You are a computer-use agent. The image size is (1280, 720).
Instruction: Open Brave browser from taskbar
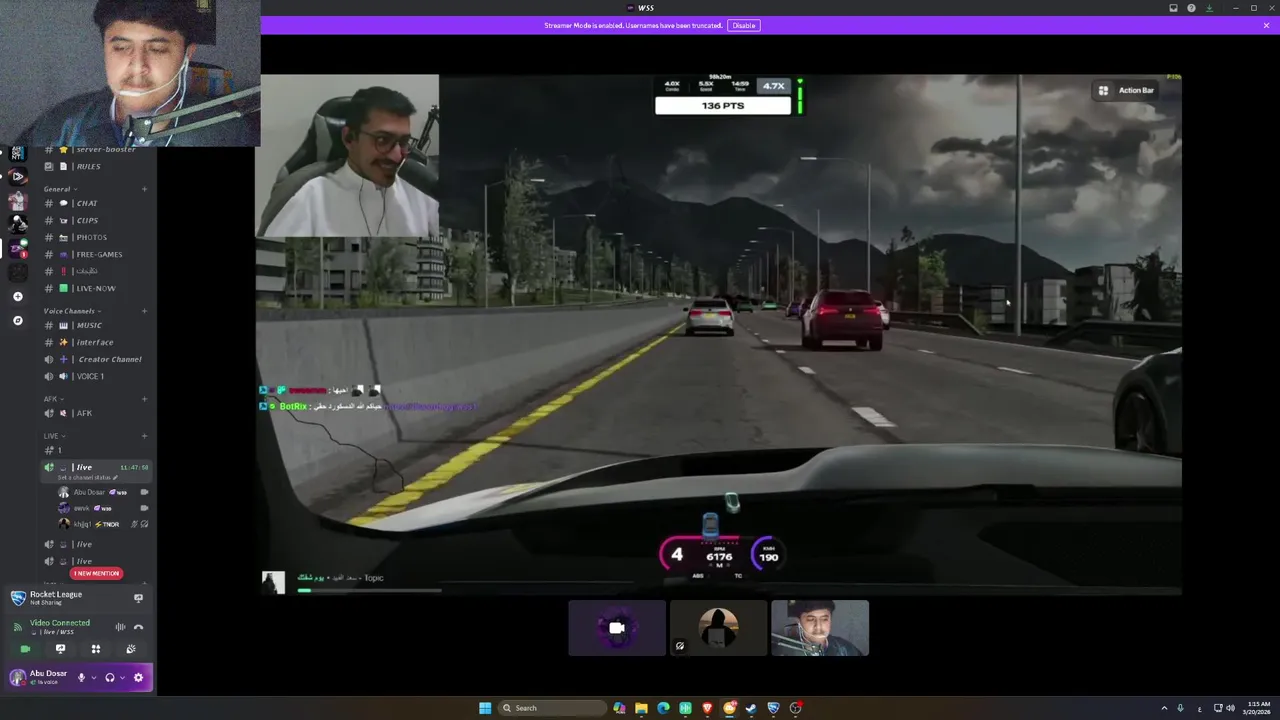coord(707,708)
